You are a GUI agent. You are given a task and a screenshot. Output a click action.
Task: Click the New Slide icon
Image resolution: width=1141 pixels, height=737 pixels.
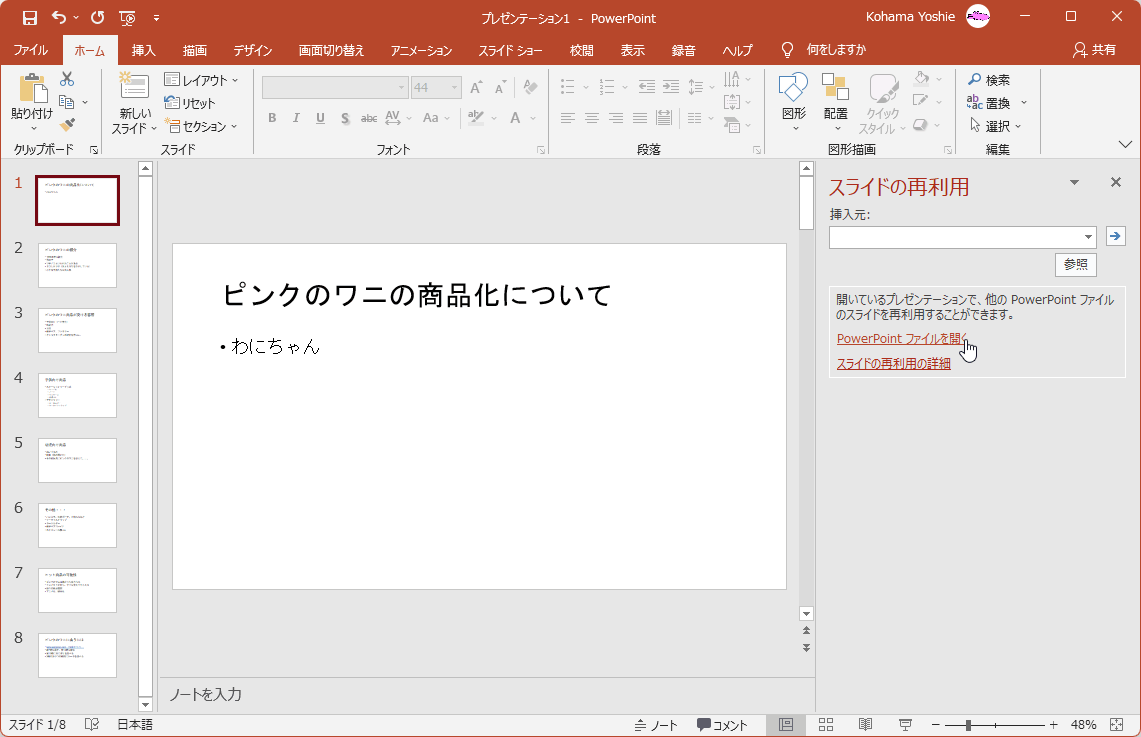click(x=134, y=88)
